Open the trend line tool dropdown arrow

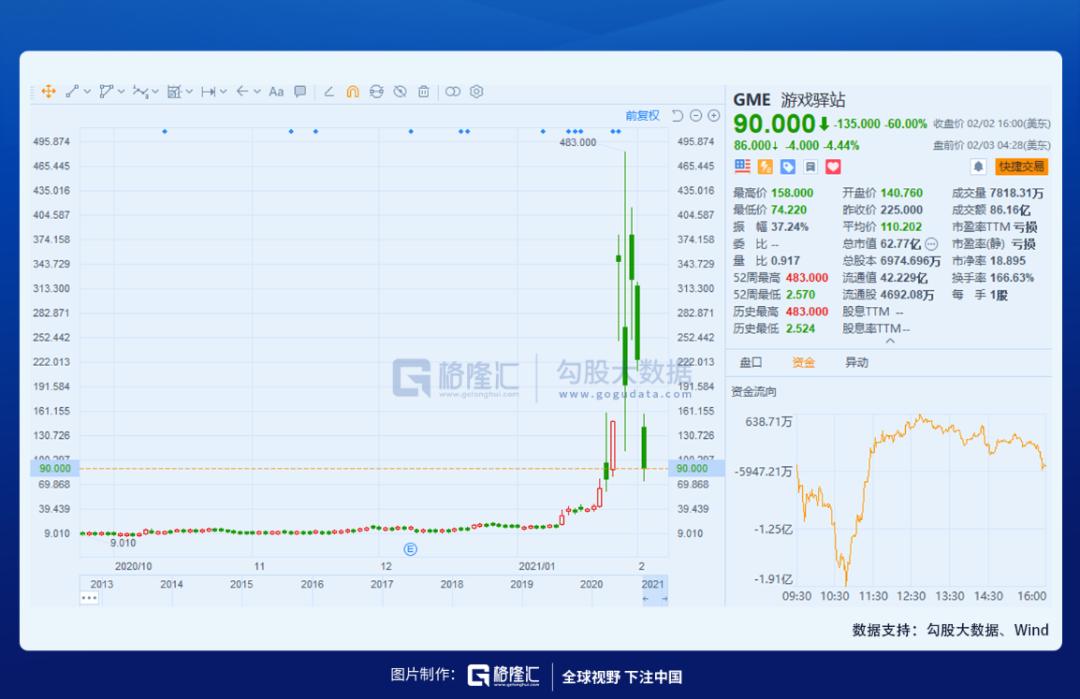coord(87,92)
